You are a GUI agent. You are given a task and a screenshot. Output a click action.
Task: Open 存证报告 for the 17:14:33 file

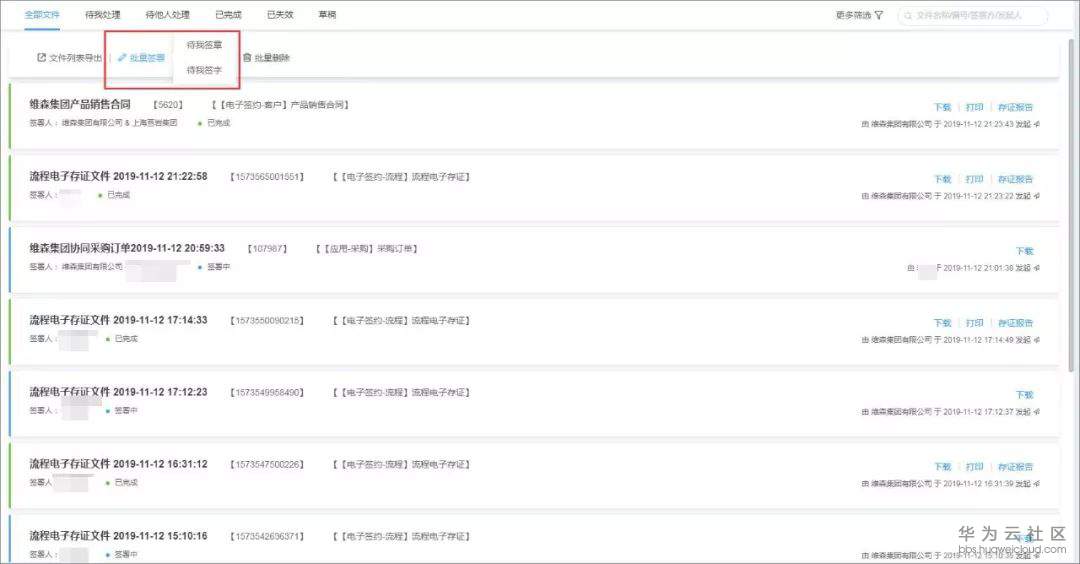[1015, 323]
